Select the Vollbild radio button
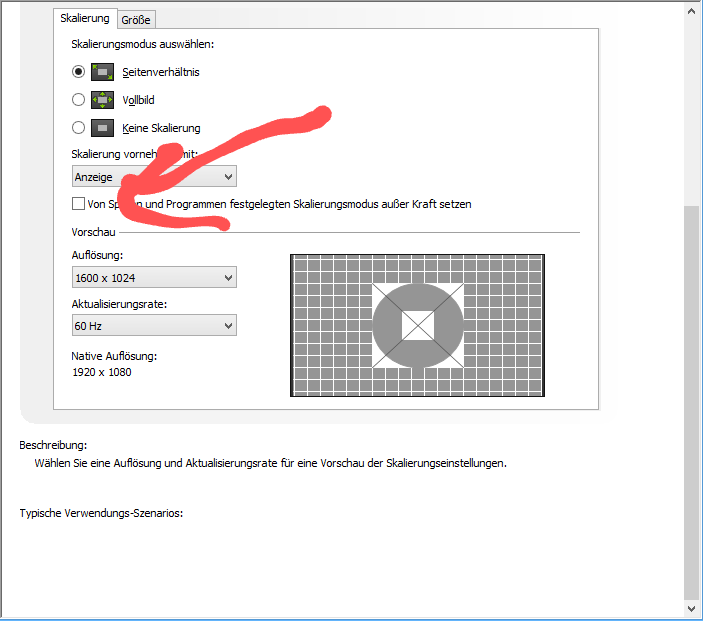This screenshot has height=621, width=703. click(78, 100)
